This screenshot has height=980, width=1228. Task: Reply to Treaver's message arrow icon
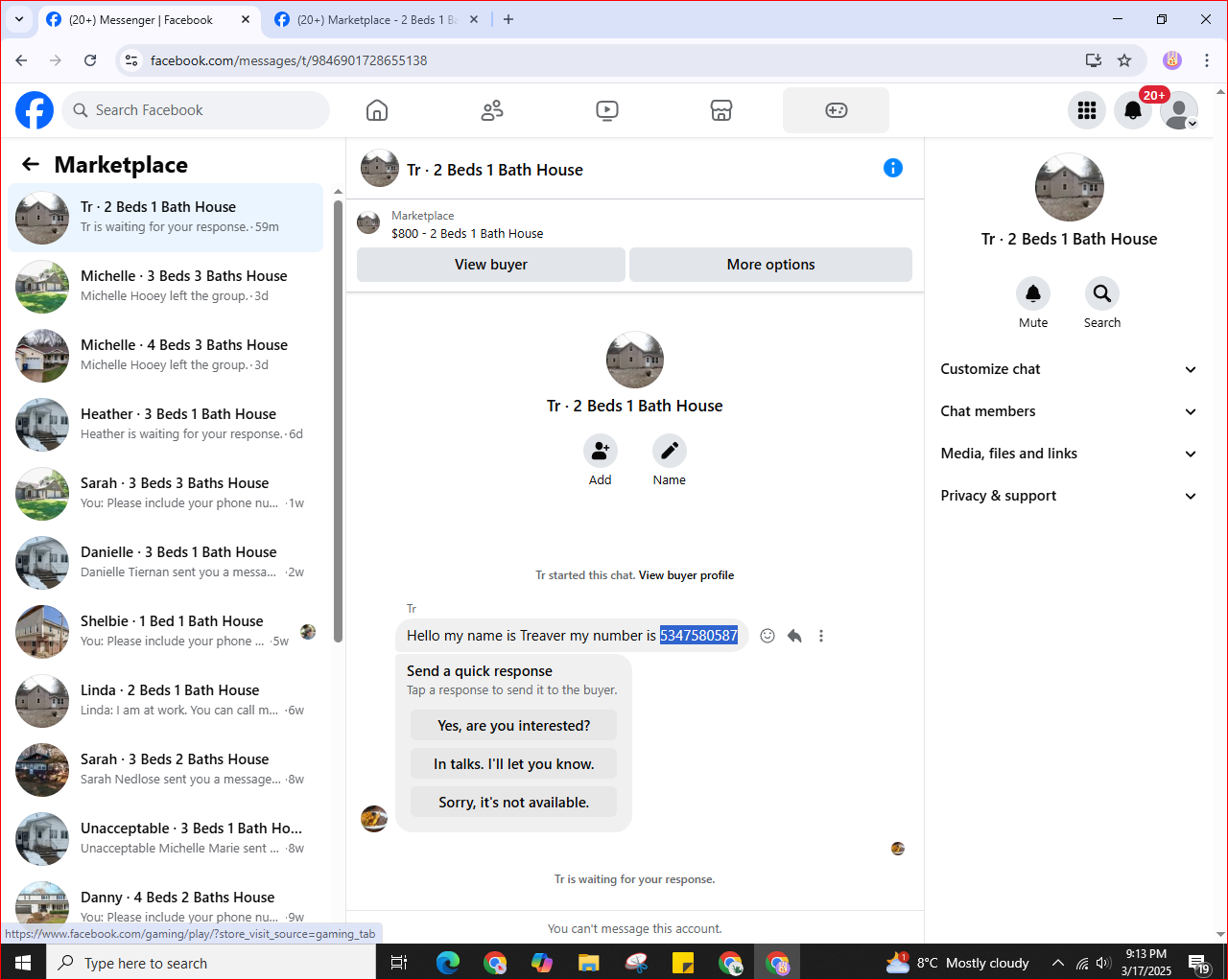click(x=794, y=636)
